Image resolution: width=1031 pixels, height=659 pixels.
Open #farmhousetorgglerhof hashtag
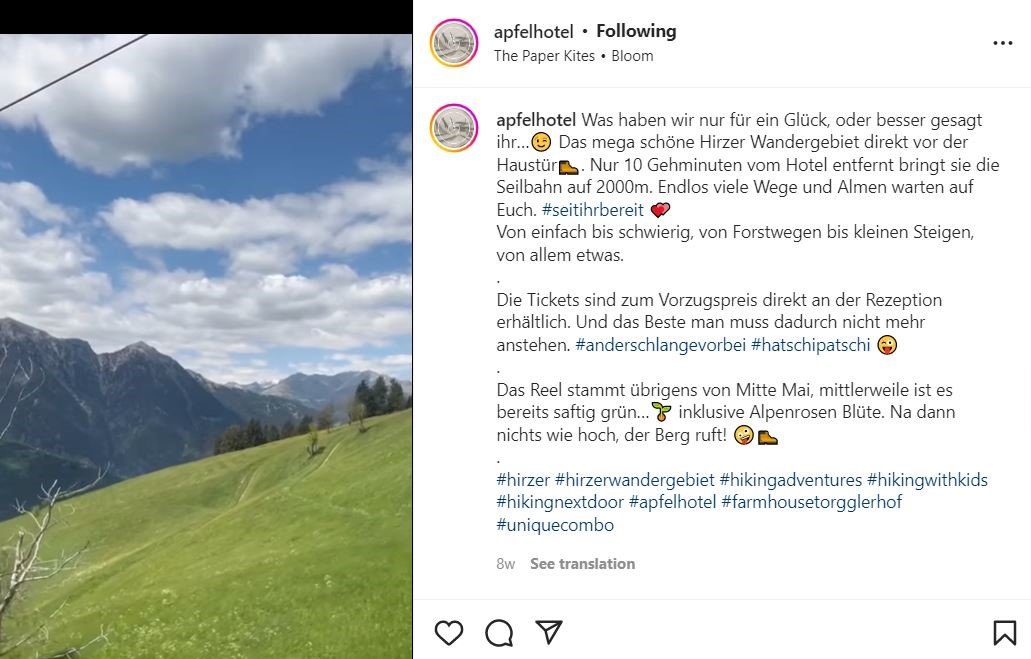(811, 502)
